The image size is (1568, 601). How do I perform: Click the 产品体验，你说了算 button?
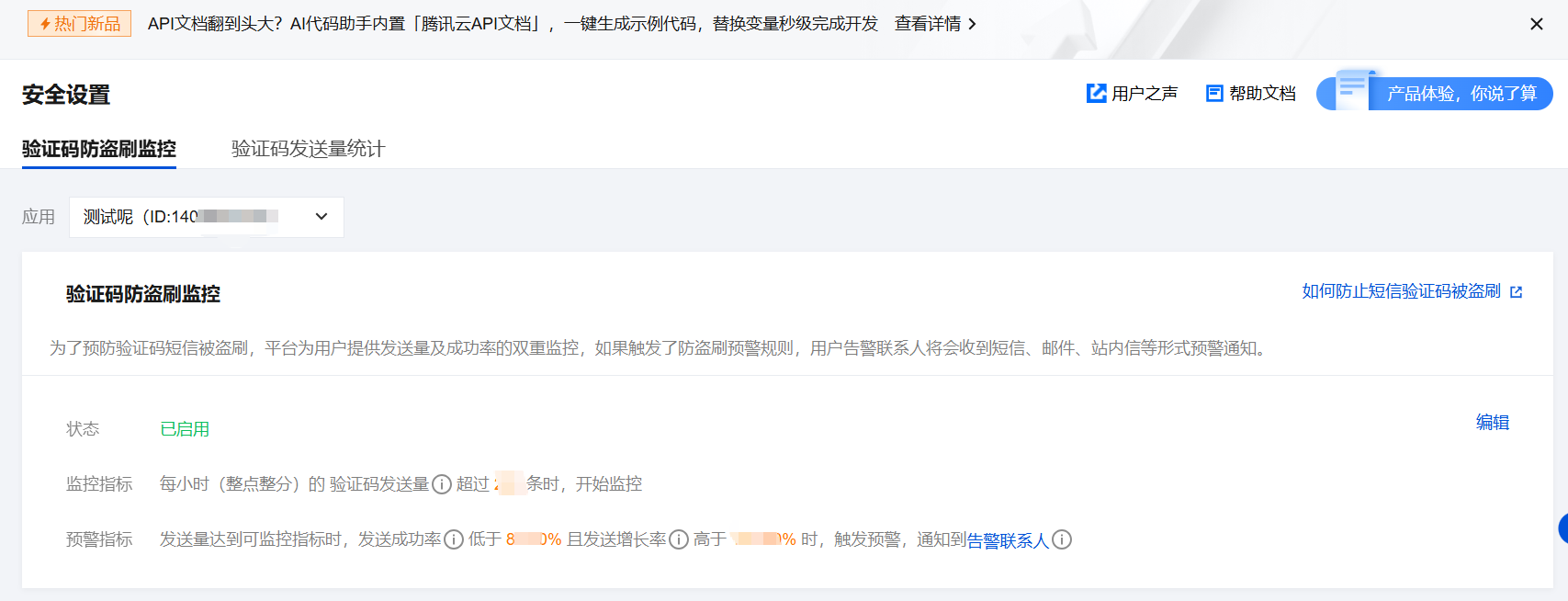click(1435, 93)
